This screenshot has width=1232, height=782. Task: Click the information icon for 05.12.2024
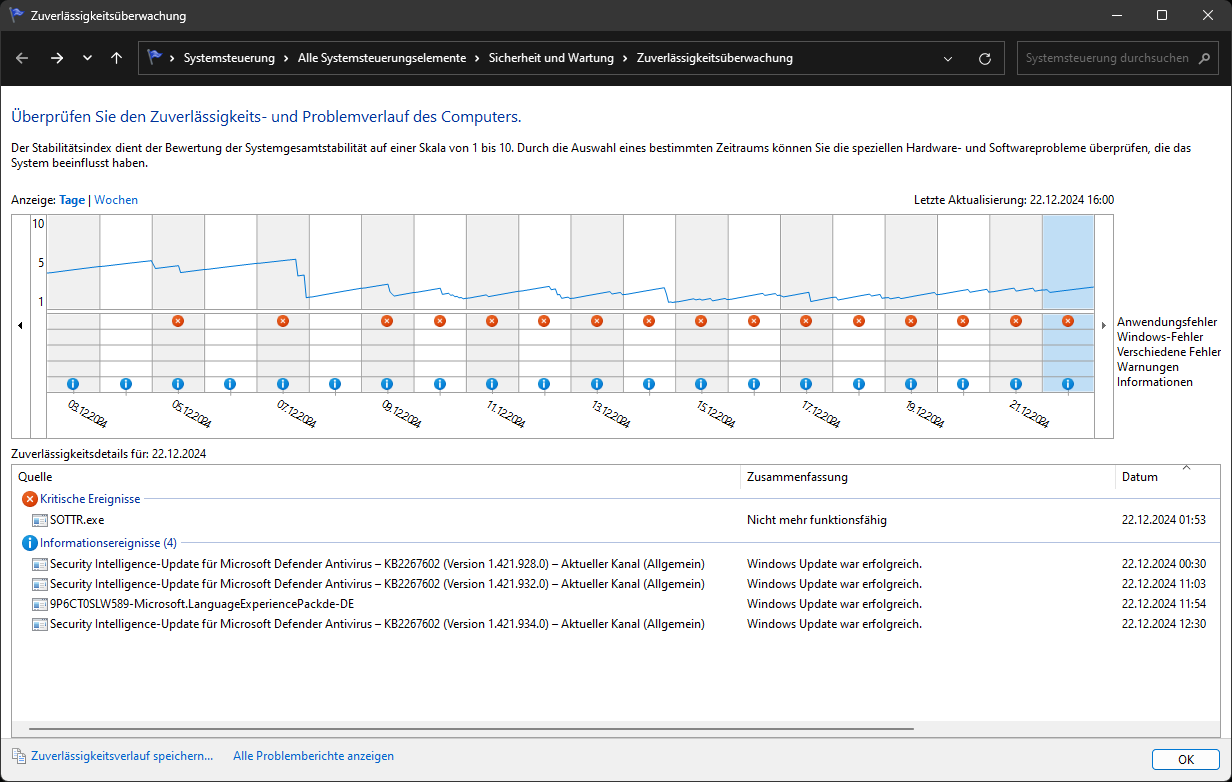pyautogui.click(x=178, y=384)
